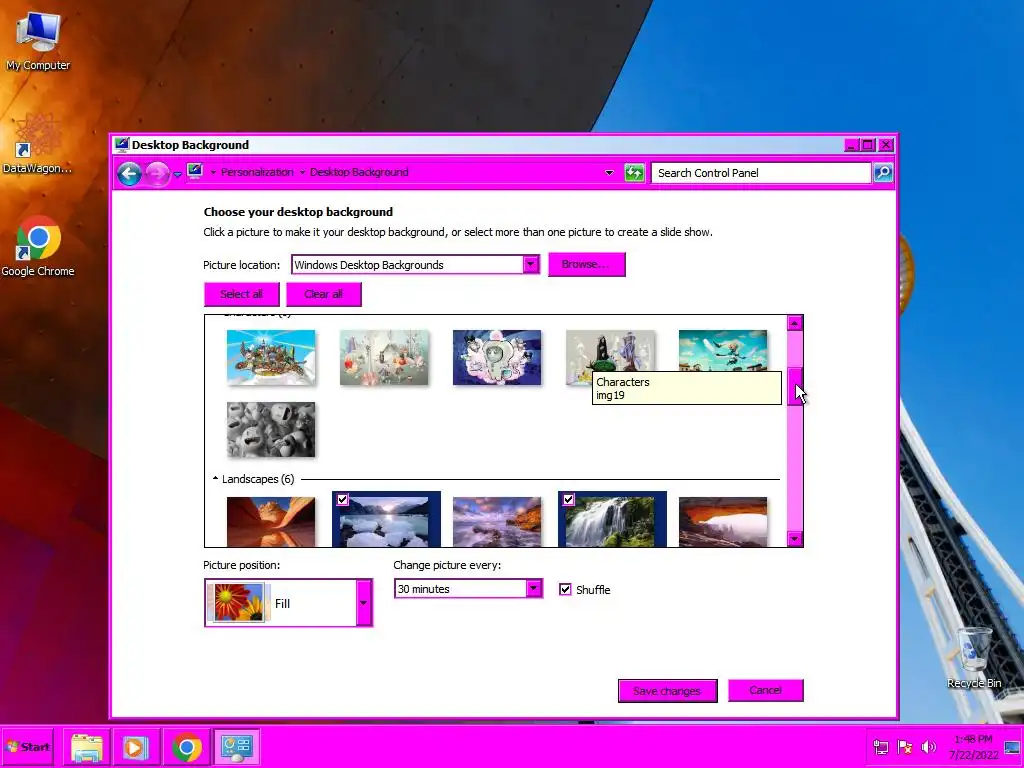Click the Browse... button
The image size is (1024, 768).
click(x=586, y=264)
